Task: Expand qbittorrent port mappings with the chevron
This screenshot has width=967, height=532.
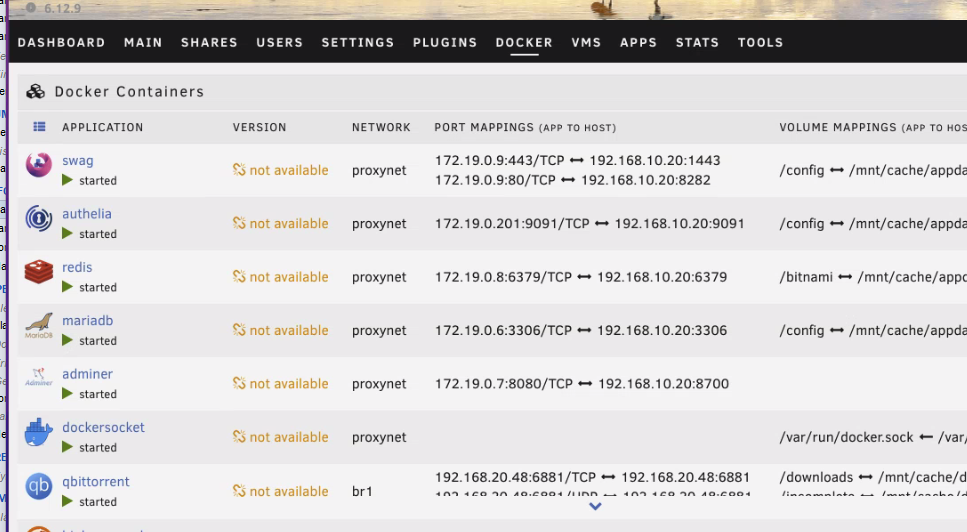Action: 595,506
